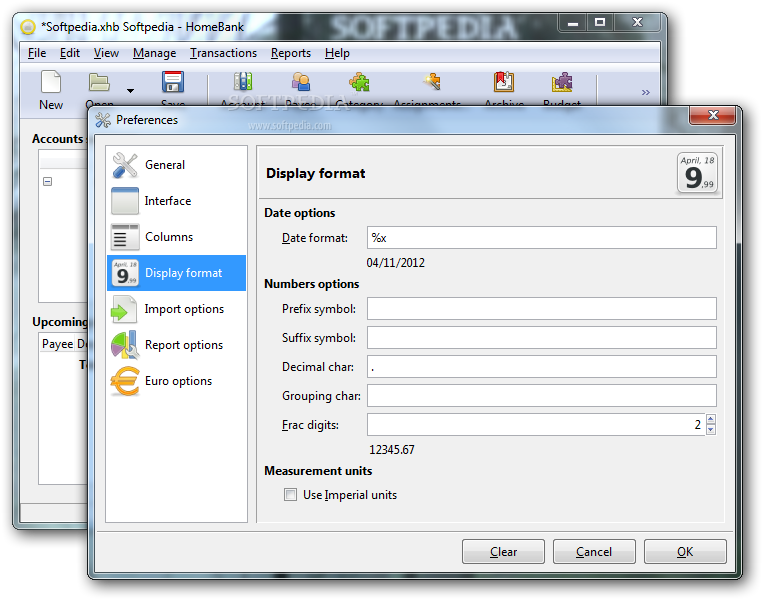Collapse the accounts tree minus expander
The height and width of the screenshot is (600, 763).
coord(47,182)
